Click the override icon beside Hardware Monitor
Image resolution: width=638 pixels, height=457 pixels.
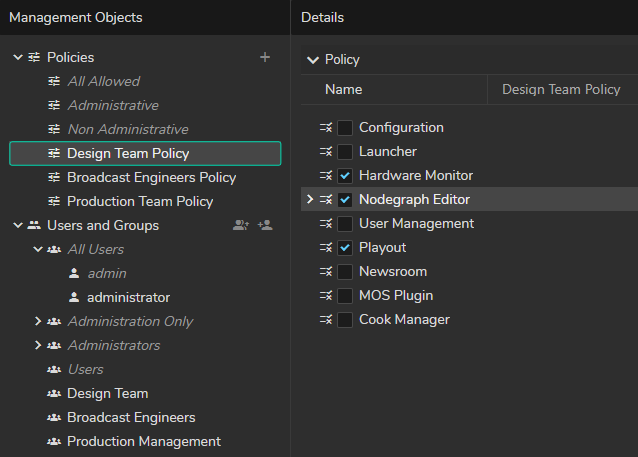pyautogui.click(x=325, y=176)
